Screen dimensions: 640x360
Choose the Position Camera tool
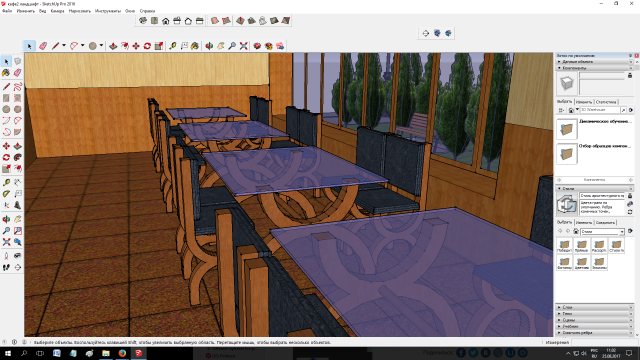tap(7, 256)
